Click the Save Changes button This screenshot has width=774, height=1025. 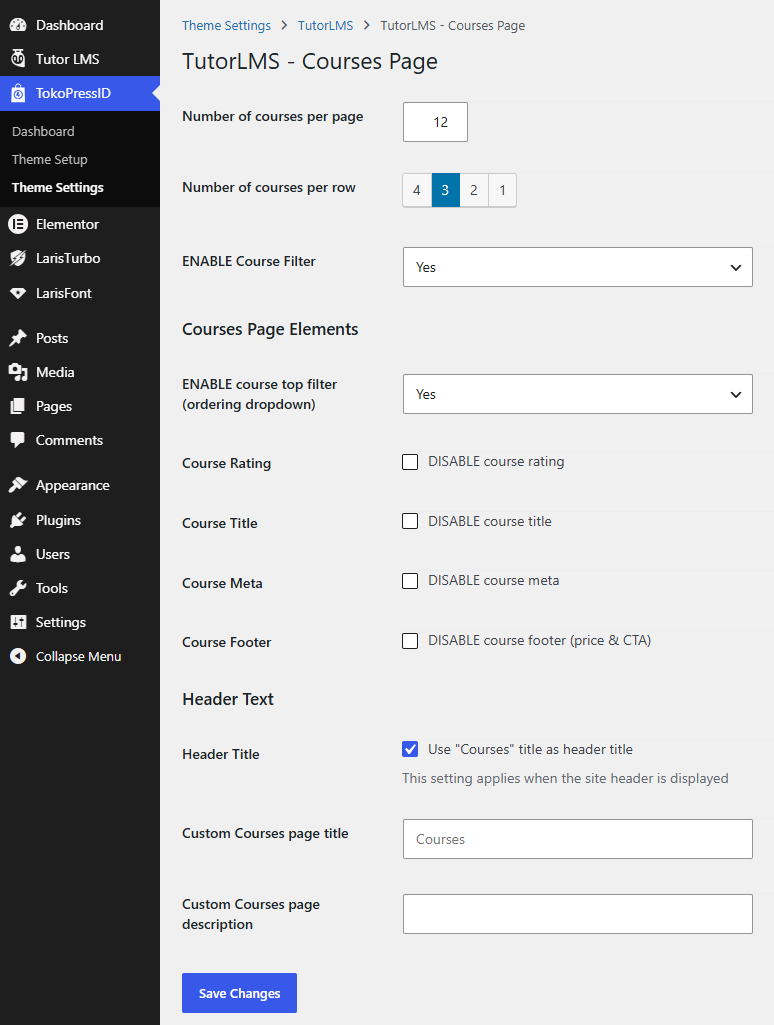[x=239, y=993]
